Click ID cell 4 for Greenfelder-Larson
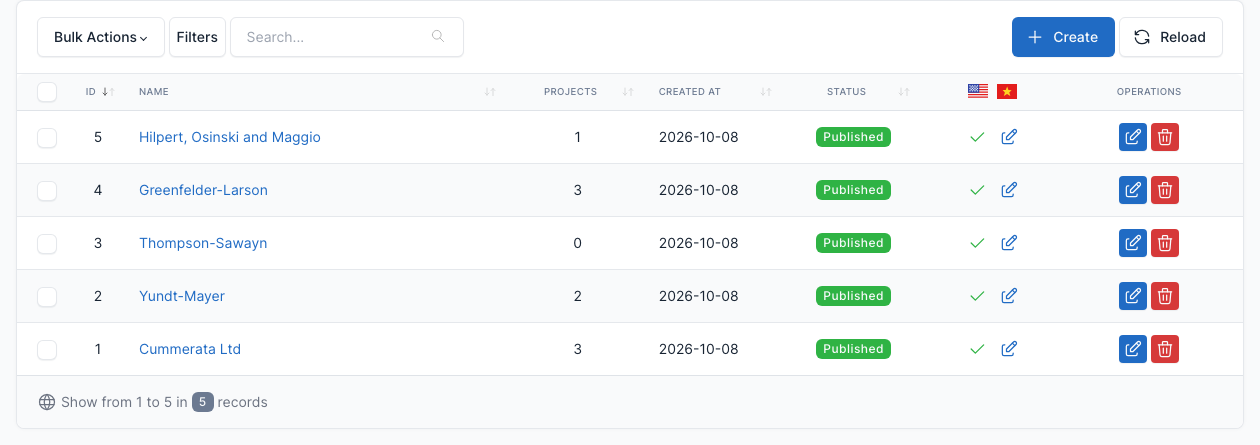The height and width of the screenshot is (445, 1260). tap(98, 190)
